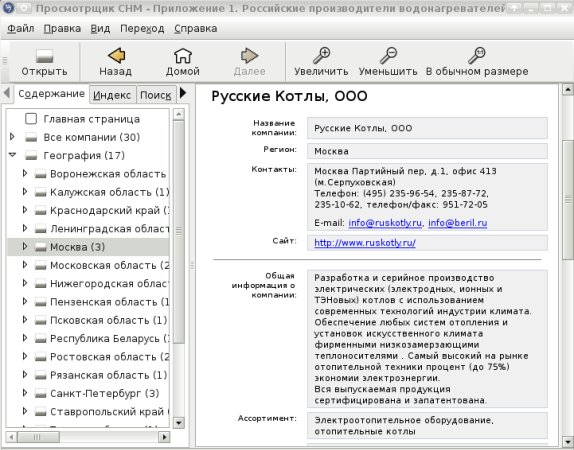Click the book icon beside Все компании (30)
This screenshot has height=450, width=574.
click(31, 137)
